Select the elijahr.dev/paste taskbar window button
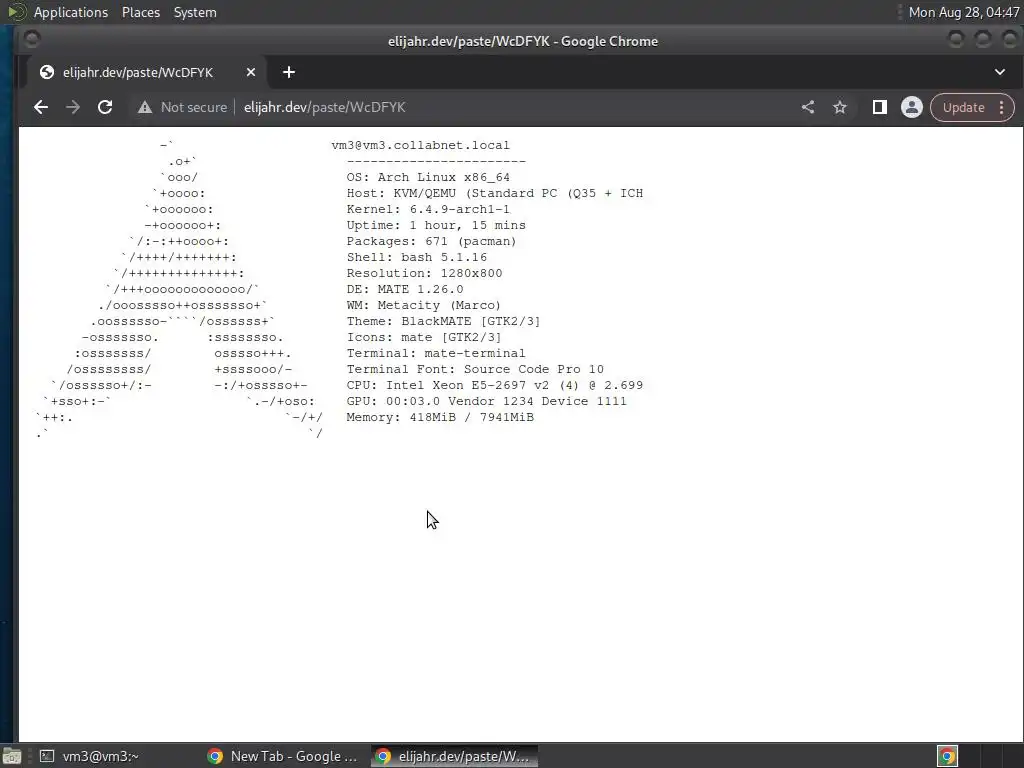1024x768 pixels. point(455,756)
